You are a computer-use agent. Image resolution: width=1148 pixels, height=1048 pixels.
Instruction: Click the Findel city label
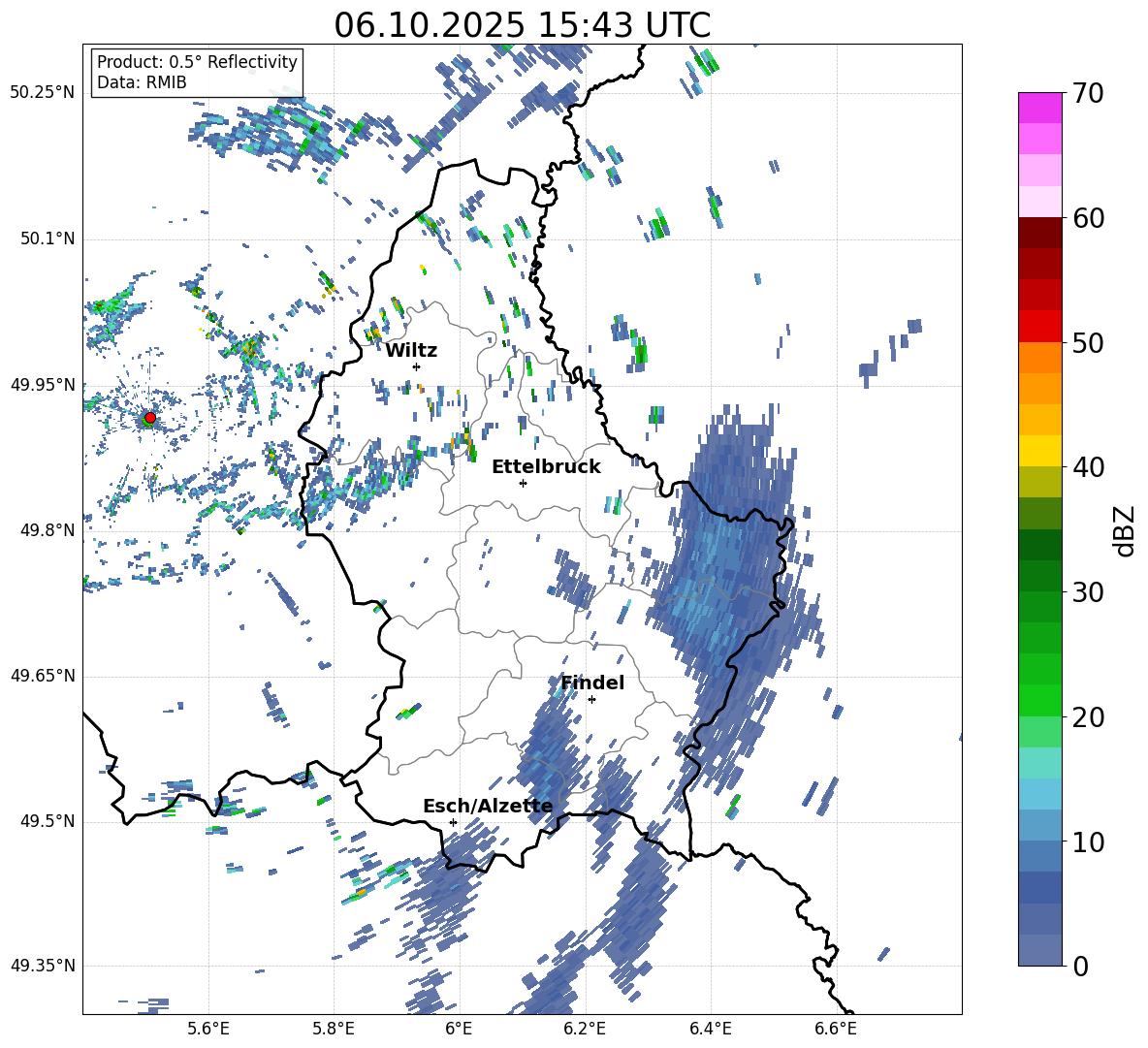point(592,683)
